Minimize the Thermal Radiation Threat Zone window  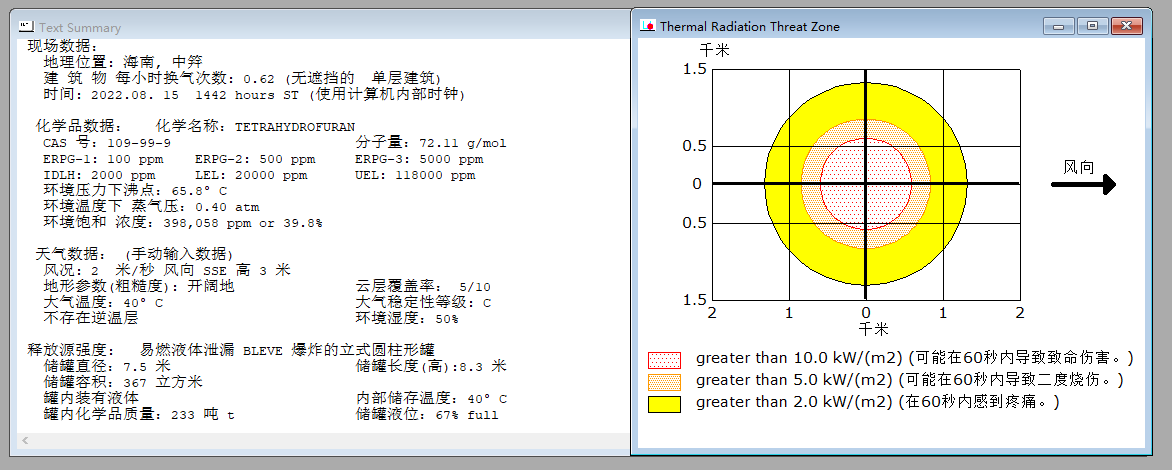(x=1058, y=26)
